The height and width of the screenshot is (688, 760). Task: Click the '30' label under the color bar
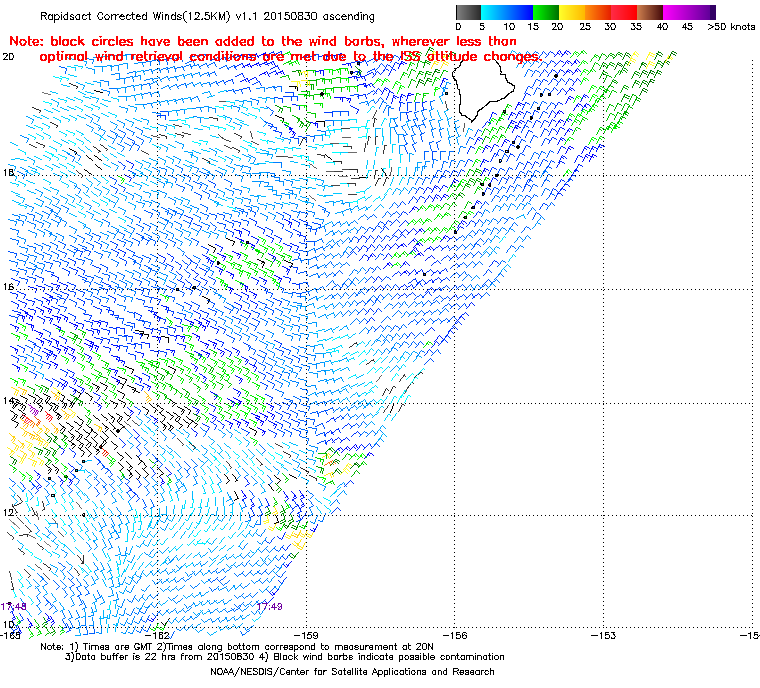point(610,27)
